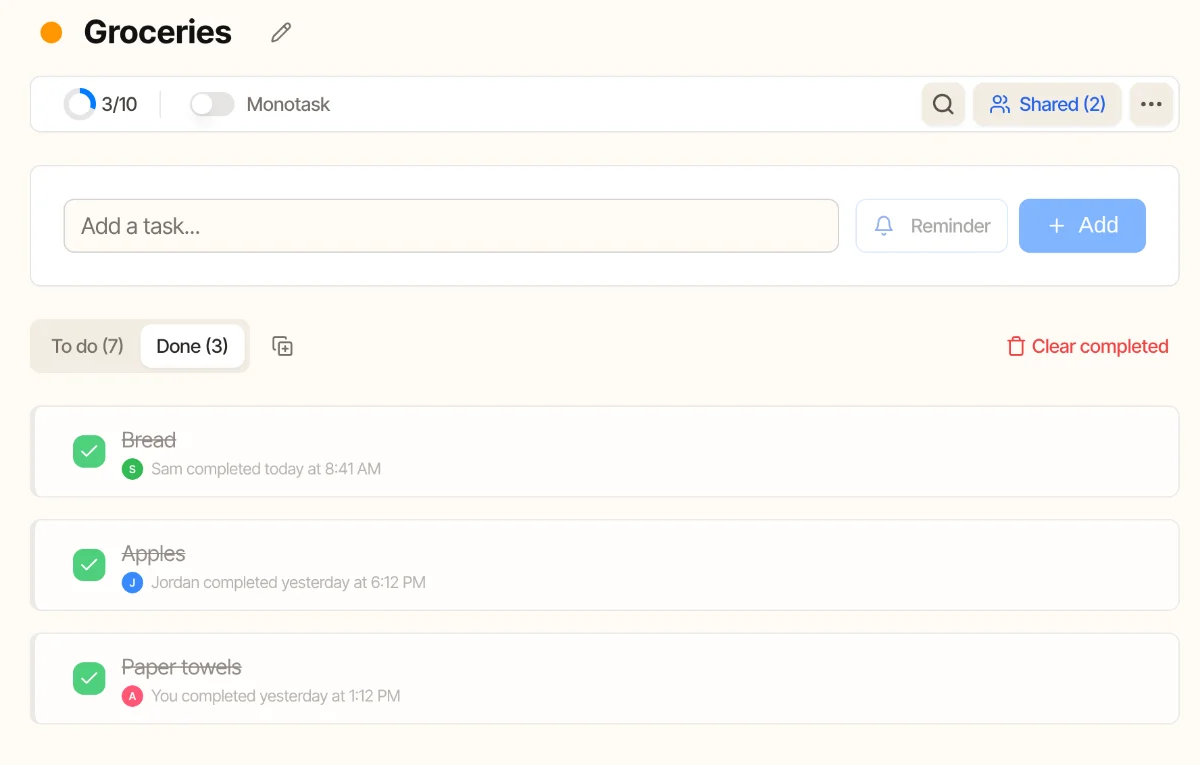Open the Shared (2) members button
The width and height of the screenshot is (1200, 765).
coord(1047,104)
